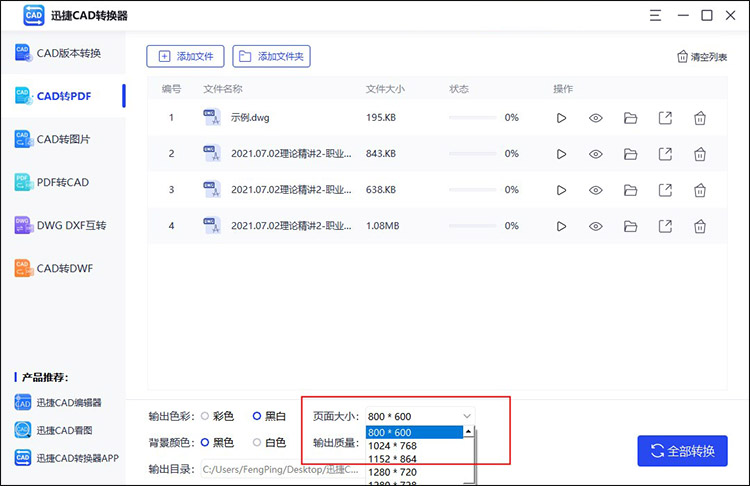The image size is (750, 486).
Task: Preview the 638.KB file with eye icon
Action: pos(596,190)
